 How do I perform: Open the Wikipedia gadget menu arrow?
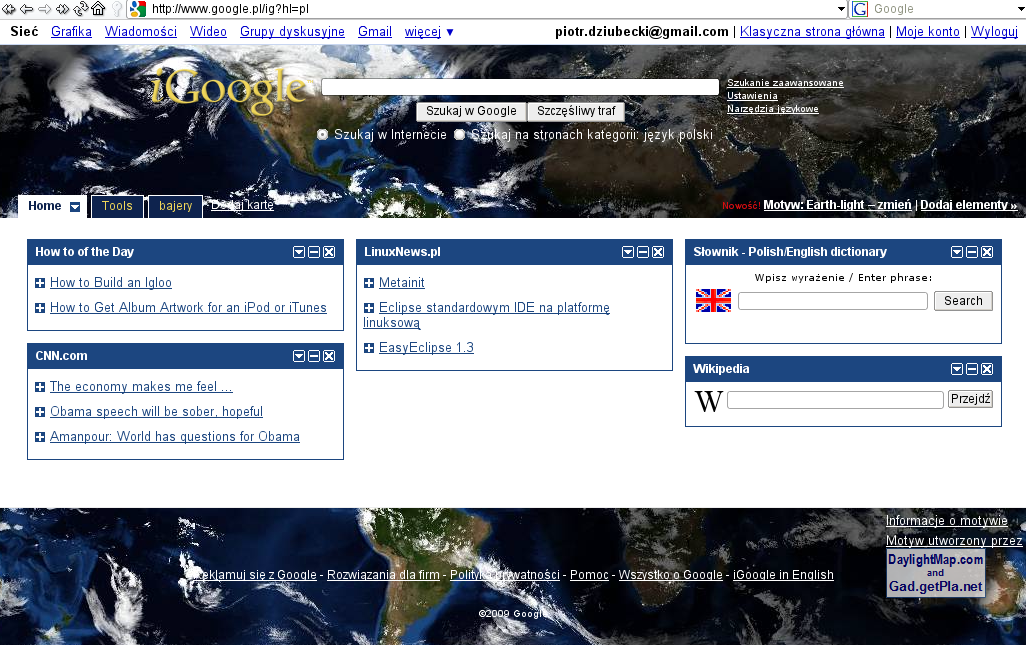click(957, 369)
